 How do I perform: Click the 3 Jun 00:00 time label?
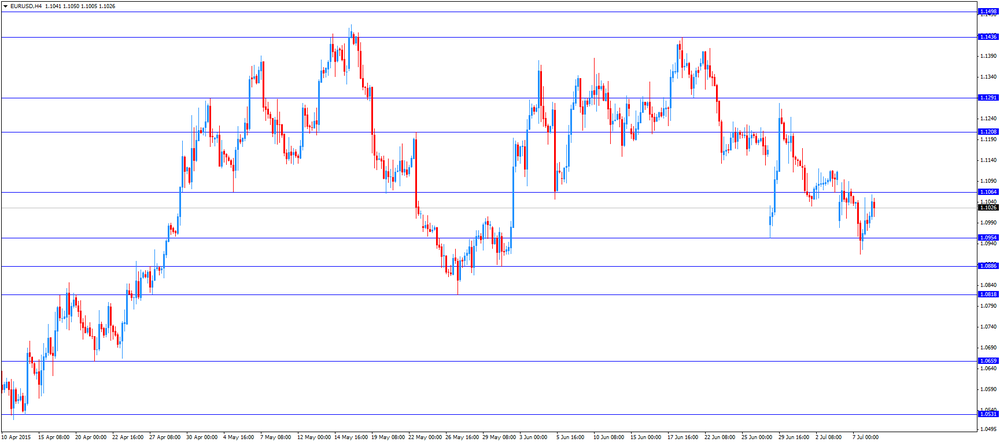pos(533,438)
